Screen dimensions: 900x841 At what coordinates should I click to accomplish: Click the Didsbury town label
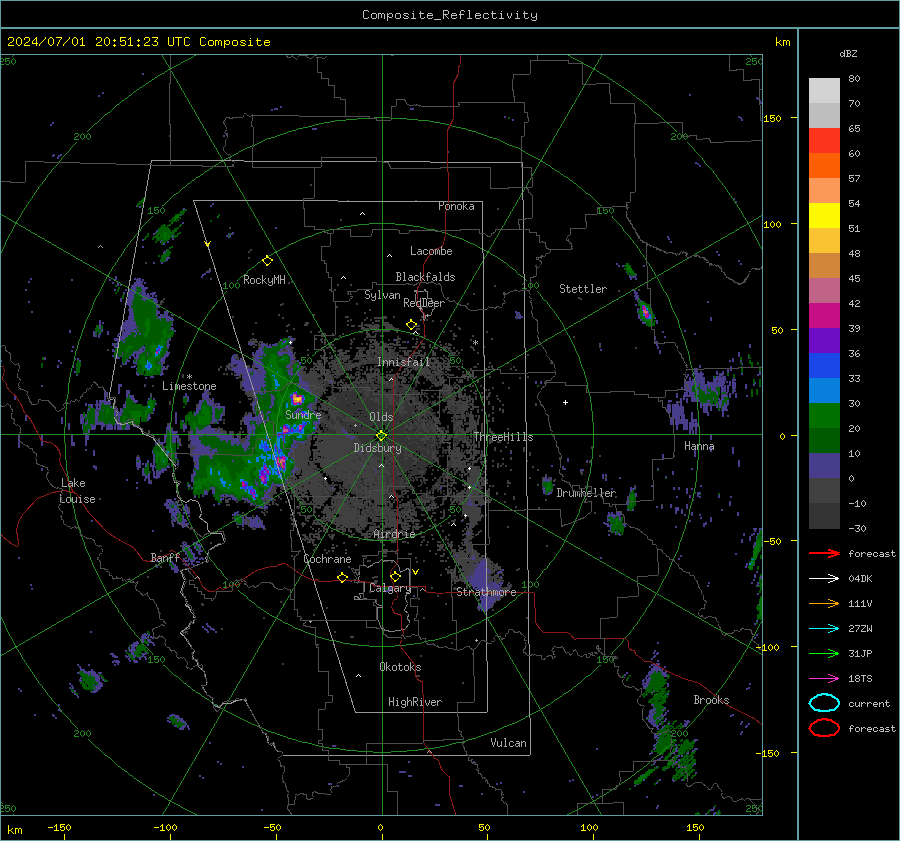click(377, 448)
